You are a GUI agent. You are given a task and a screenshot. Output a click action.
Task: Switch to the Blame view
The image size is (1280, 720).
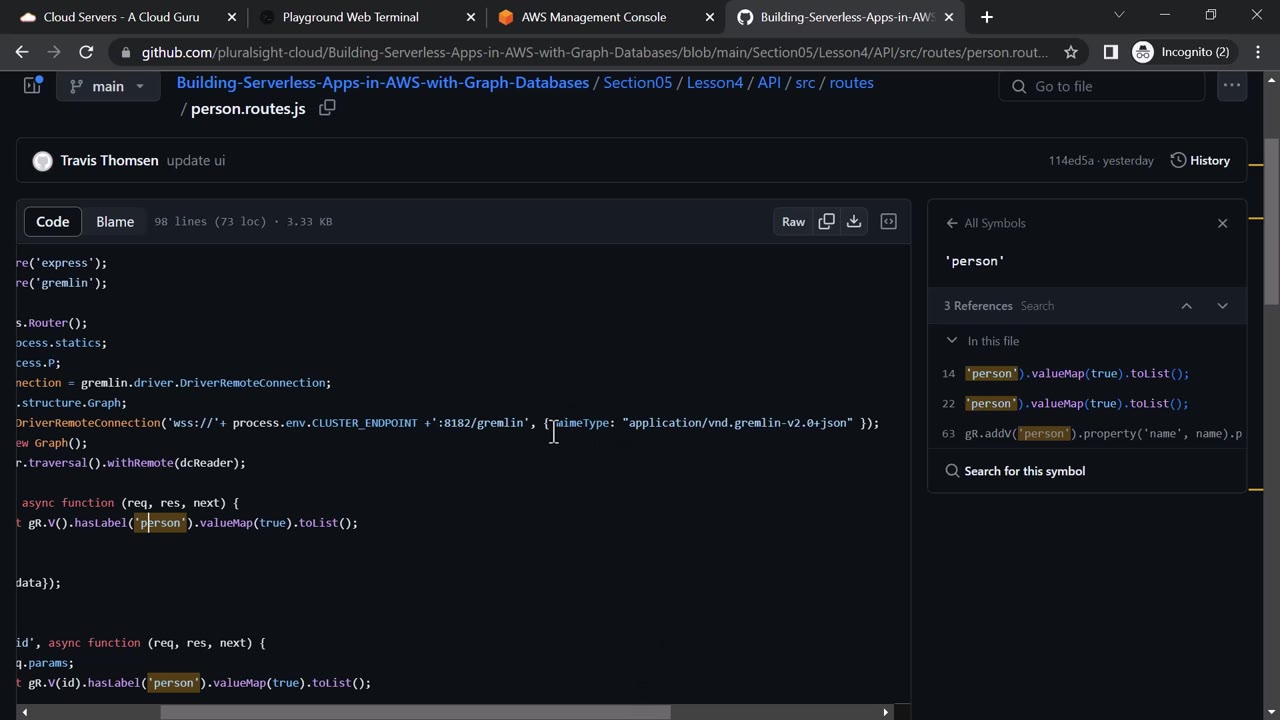pyautogui.click(x=115, y=221)
